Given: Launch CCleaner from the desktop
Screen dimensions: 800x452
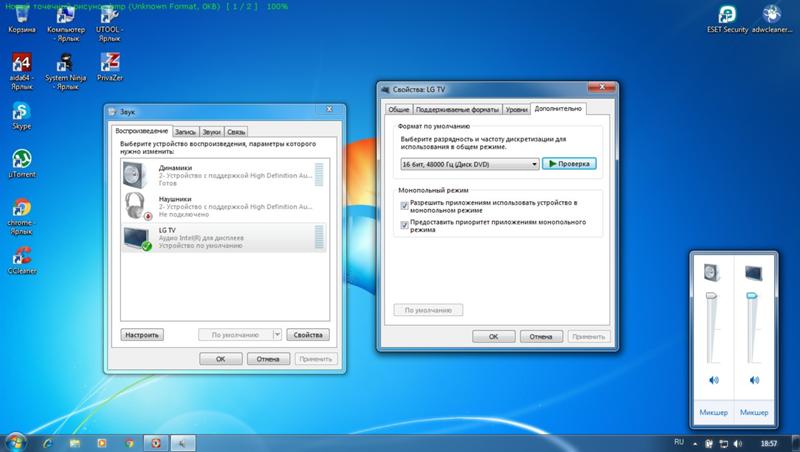Looking at the screenshot, I should 22,260.
